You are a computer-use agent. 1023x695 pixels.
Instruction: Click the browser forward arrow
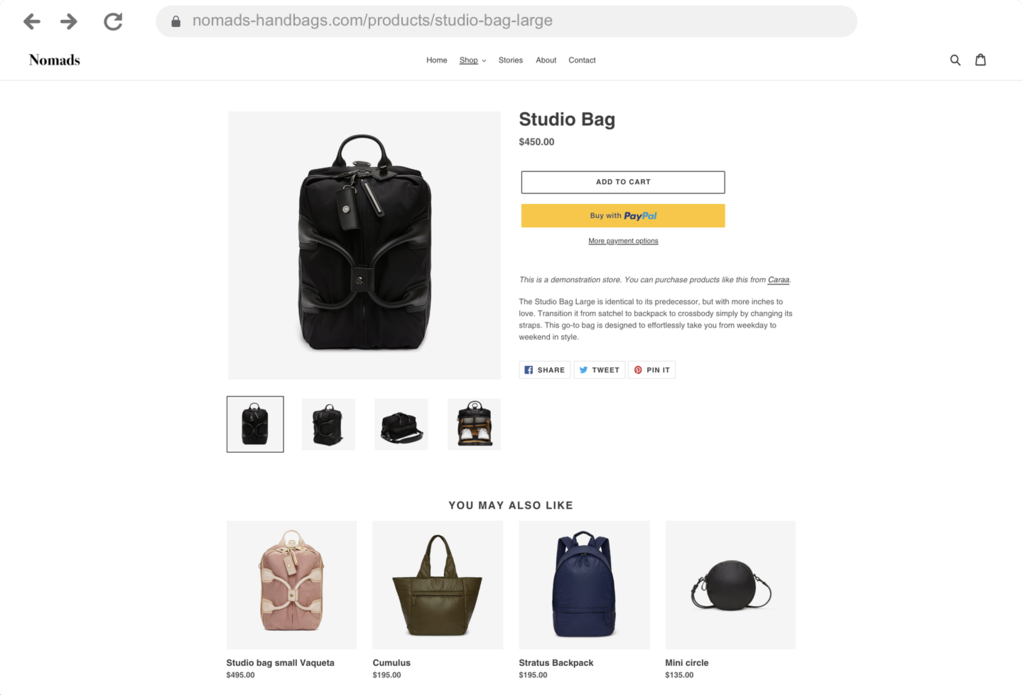tap(69, 22)
